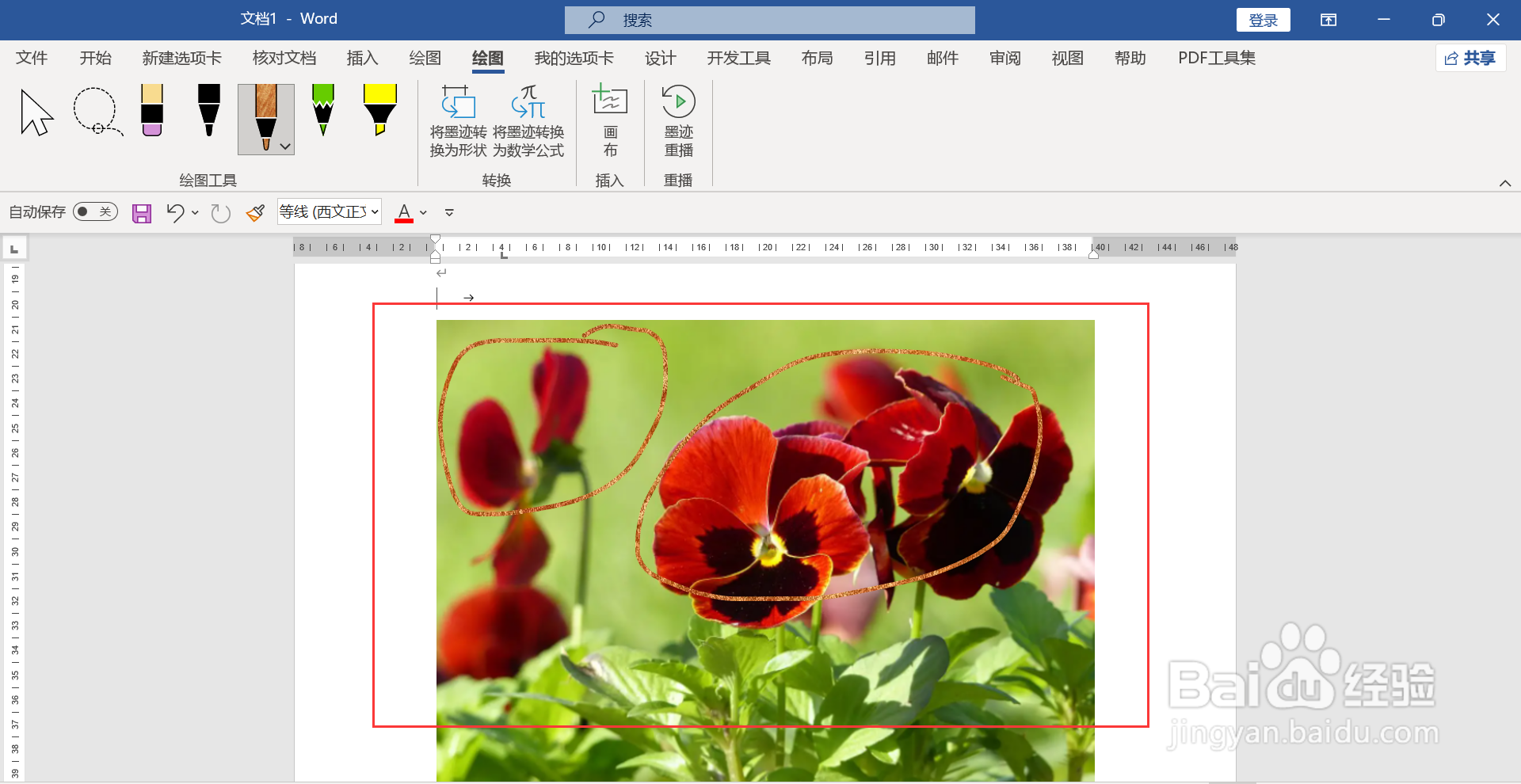Click 将墨迹转换为数学公式 ink to math
Screen dimensions: 1521x784
click(528, 122)
